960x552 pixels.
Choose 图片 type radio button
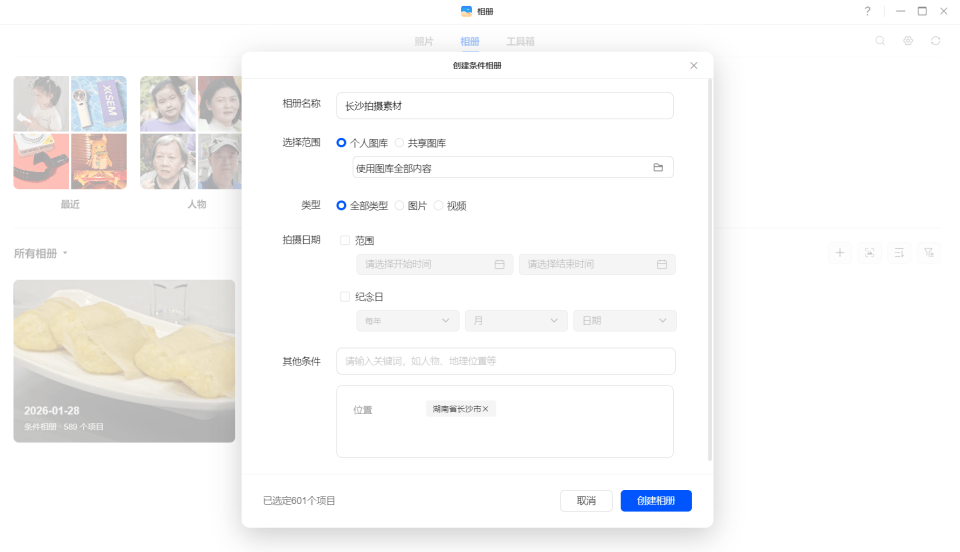(x=400, y=206)
